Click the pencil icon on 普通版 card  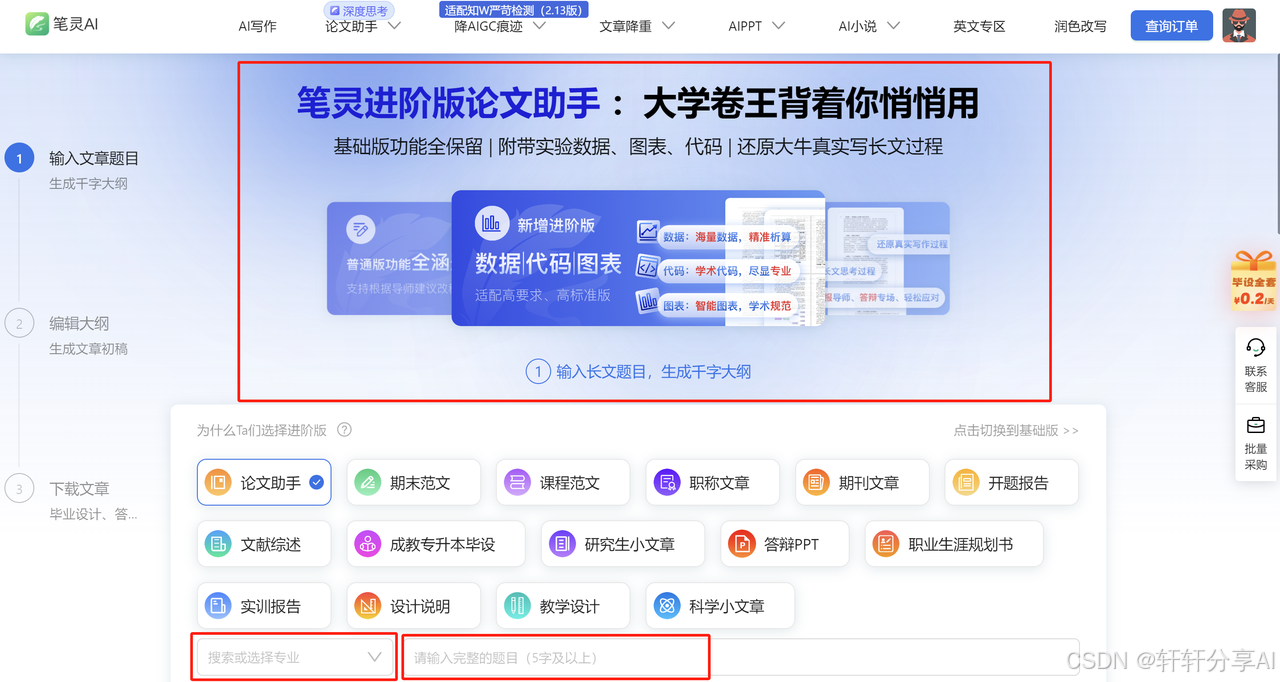point(360,230)
